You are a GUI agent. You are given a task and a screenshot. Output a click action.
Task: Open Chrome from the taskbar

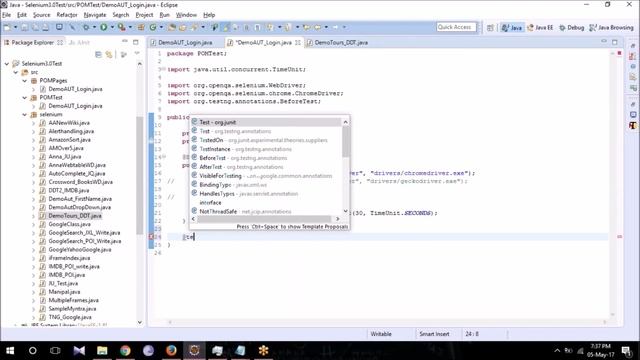(125, 351)
